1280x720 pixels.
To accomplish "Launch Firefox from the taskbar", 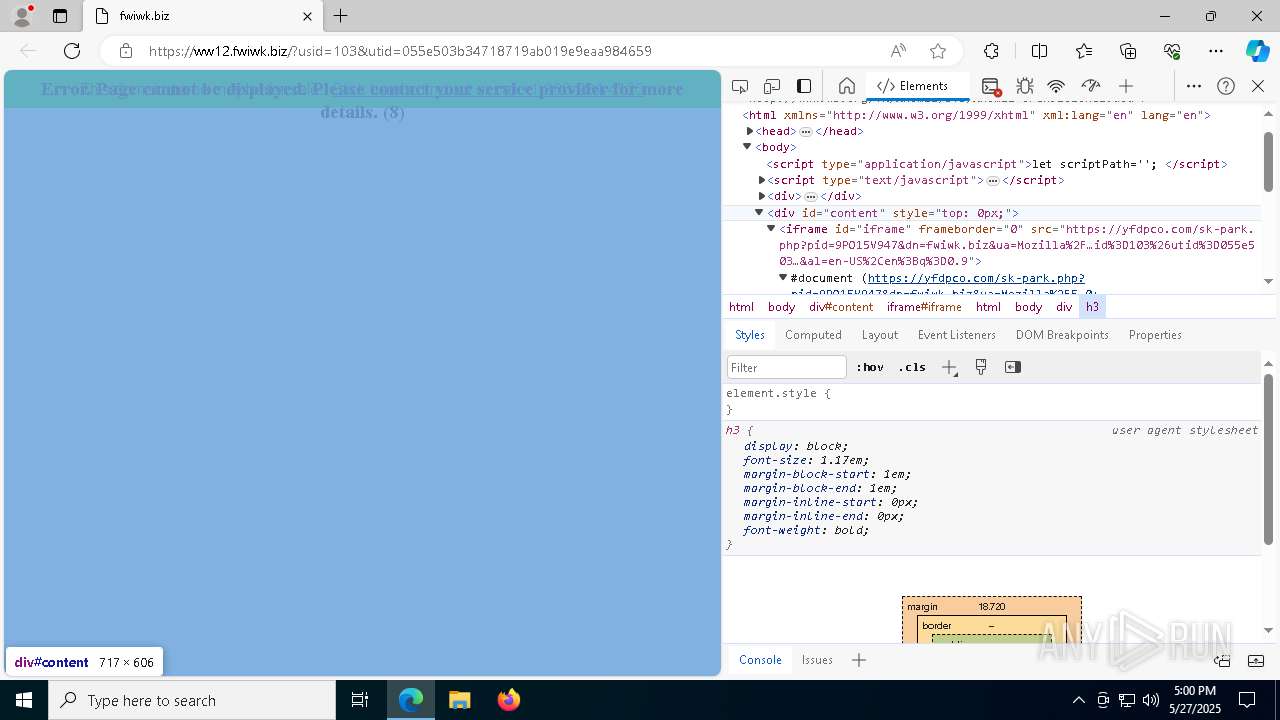I will 509,700.
